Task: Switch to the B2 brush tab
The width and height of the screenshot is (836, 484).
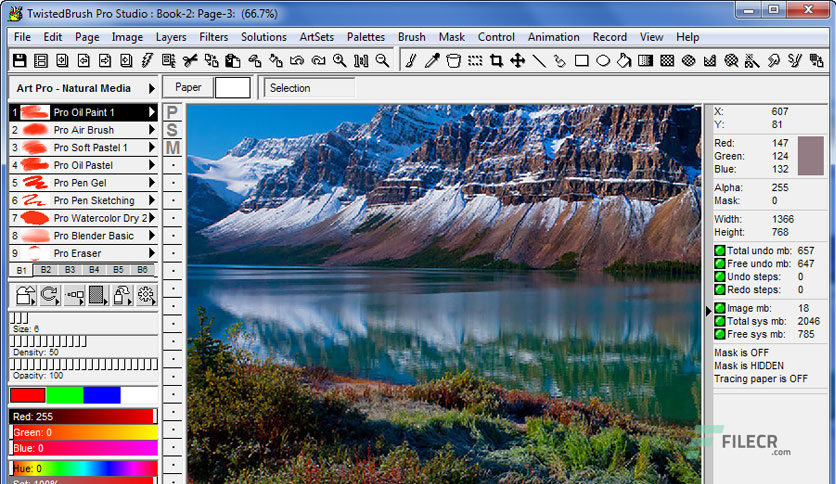Action: [46, 270]
